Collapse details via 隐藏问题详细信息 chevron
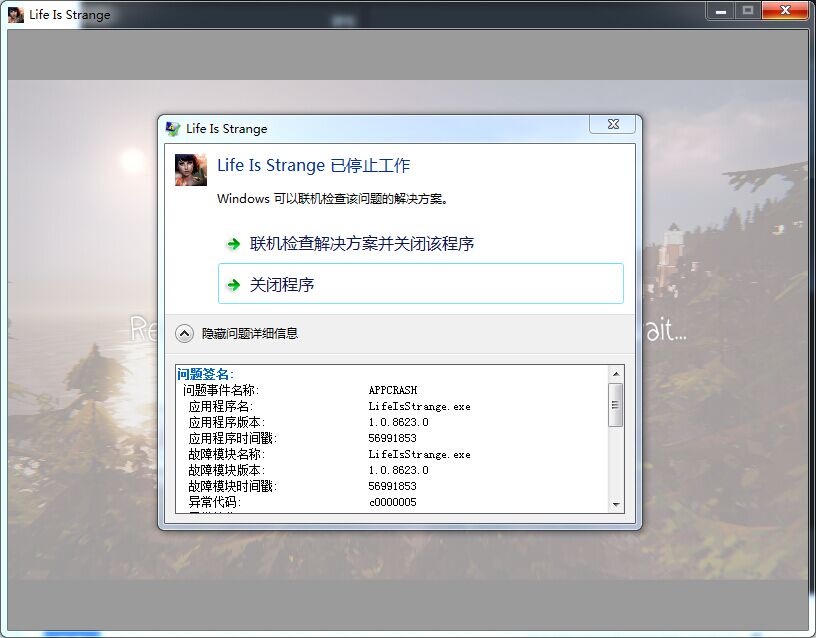 point(184,334)
